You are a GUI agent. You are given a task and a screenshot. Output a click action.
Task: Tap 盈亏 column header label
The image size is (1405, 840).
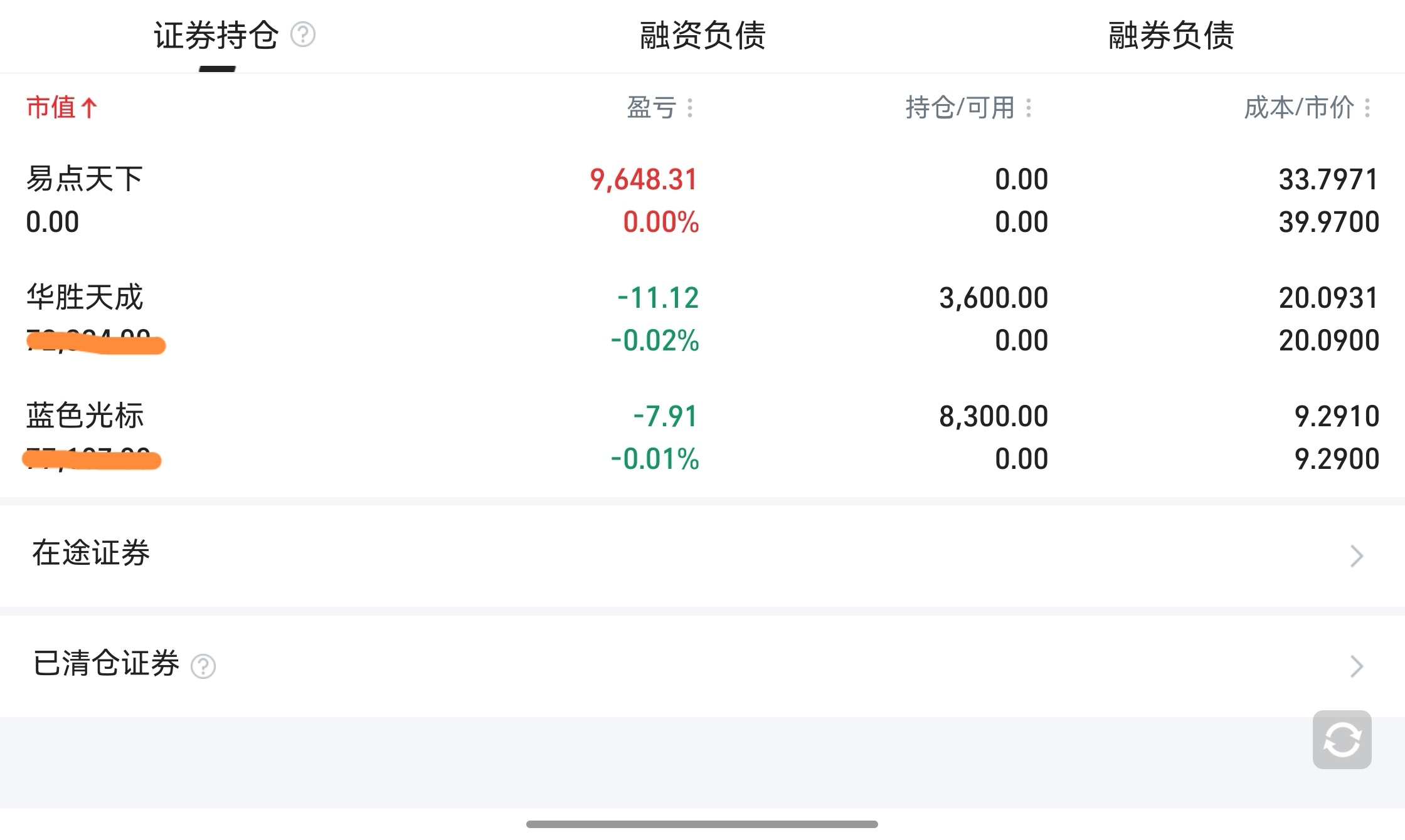coord(651,108)
